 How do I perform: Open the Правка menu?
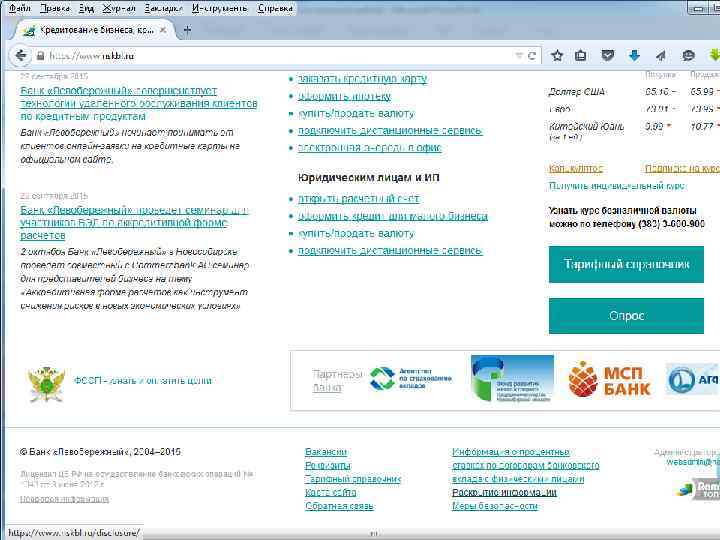(55, 8)
